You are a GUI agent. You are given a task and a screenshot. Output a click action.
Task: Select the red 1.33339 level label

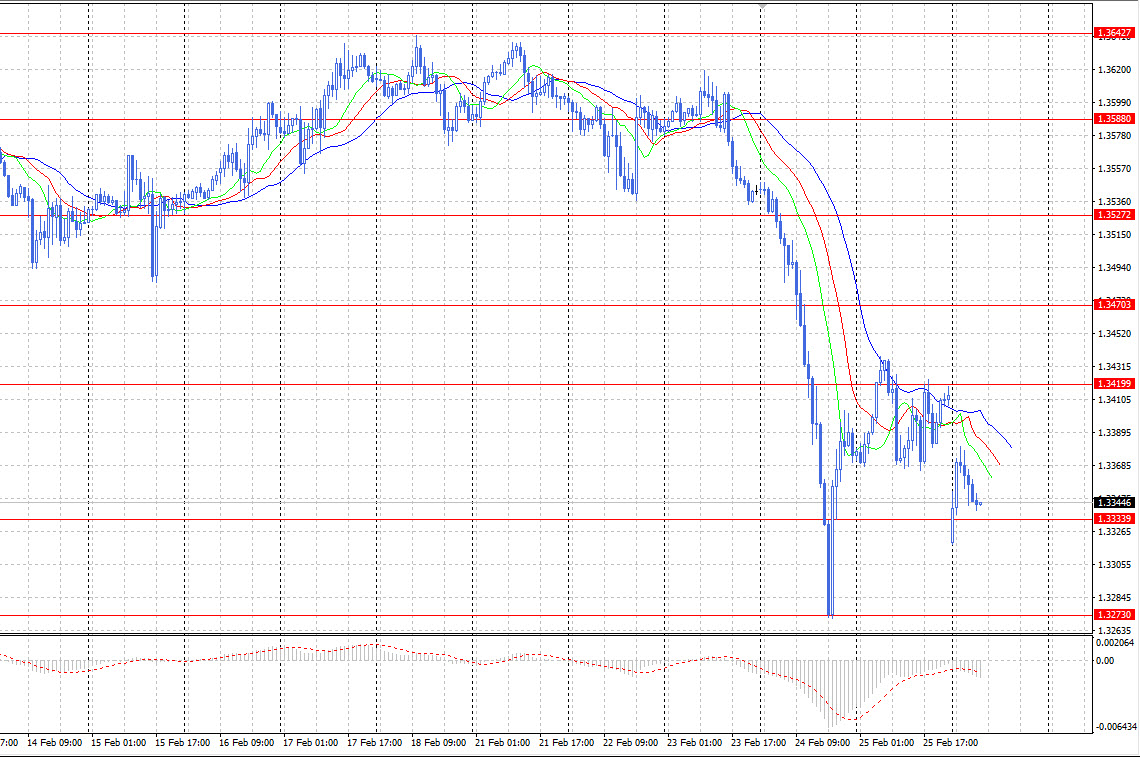coord(1114,518)
